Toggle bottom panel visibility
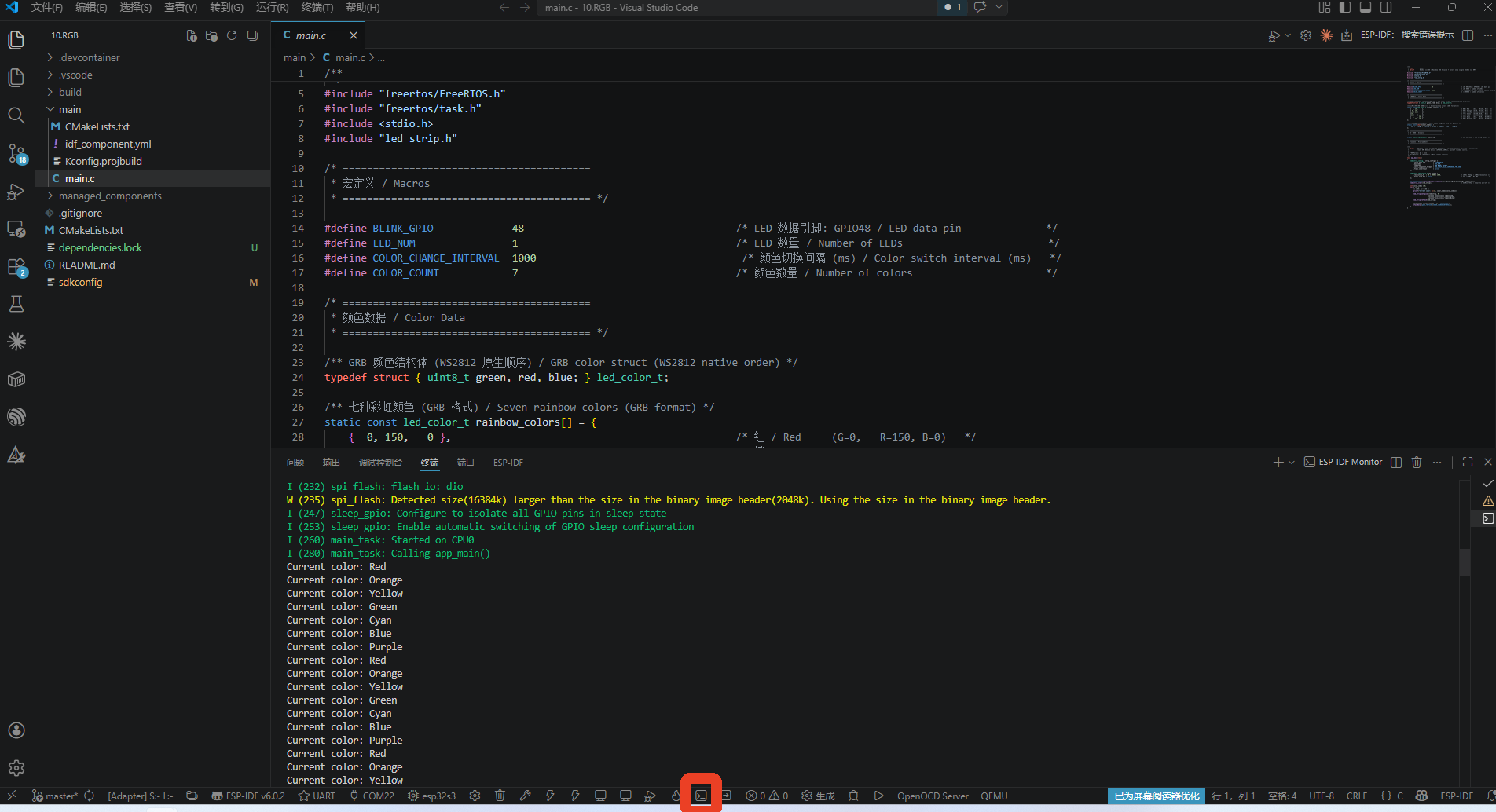The image size is (1496, 812). pos(1366,7)
